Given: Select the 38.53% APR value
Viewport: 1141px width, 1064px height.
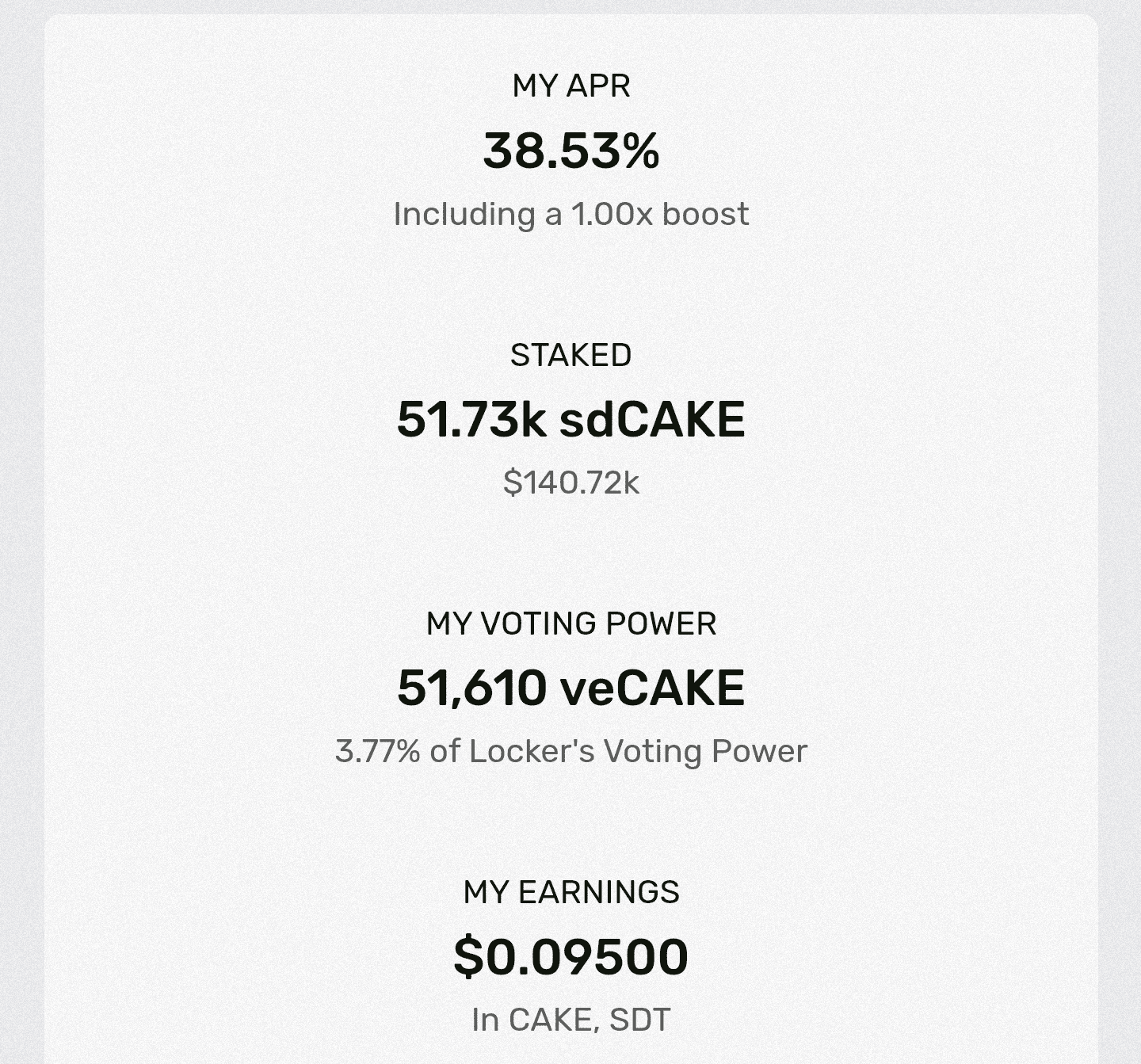Looking at the screenshot, I should click(570, 151).
